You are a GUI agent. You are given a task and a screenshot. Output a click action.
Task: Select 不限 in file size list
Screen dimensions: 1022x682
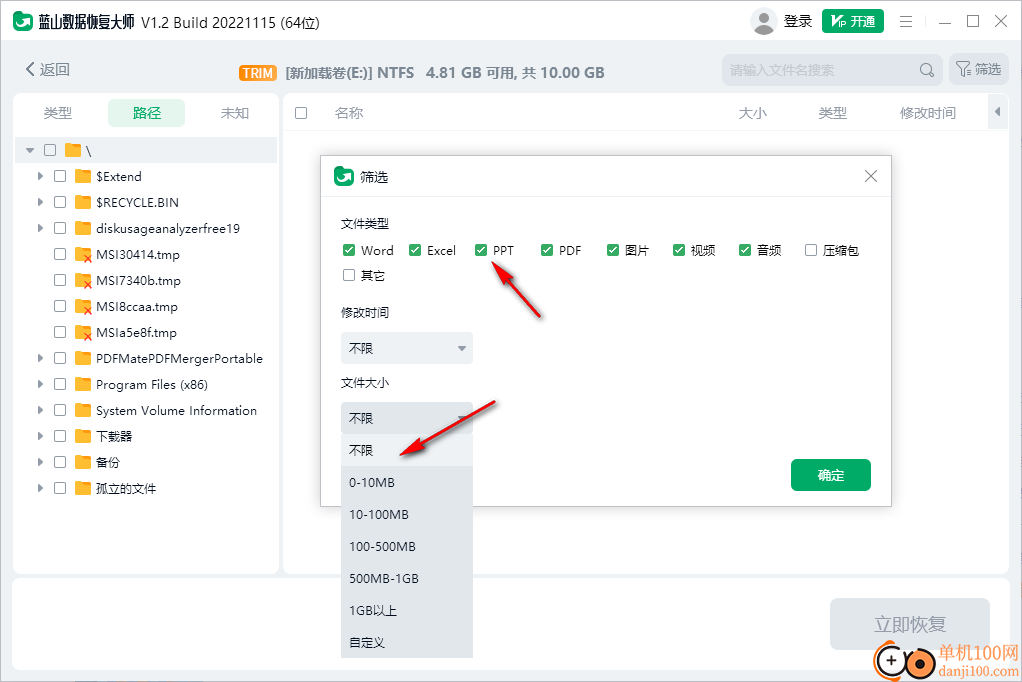(407, 451)
